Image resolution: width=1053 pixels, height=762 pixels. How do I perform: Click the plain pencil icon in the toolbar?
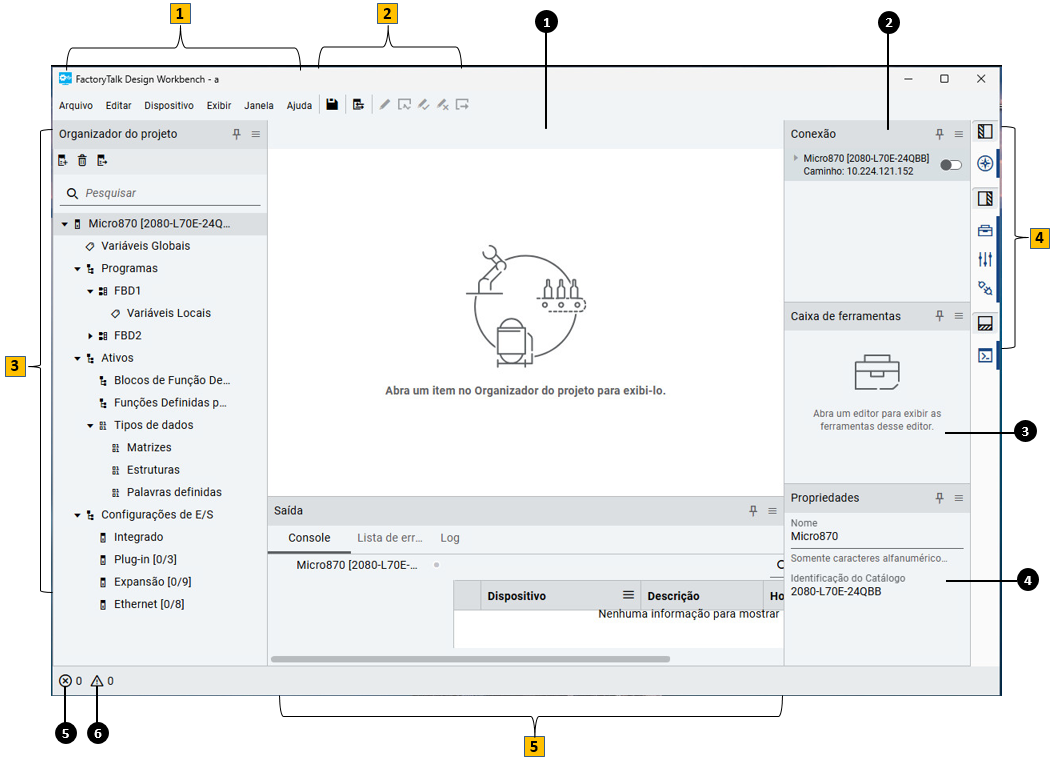(384, 104)
